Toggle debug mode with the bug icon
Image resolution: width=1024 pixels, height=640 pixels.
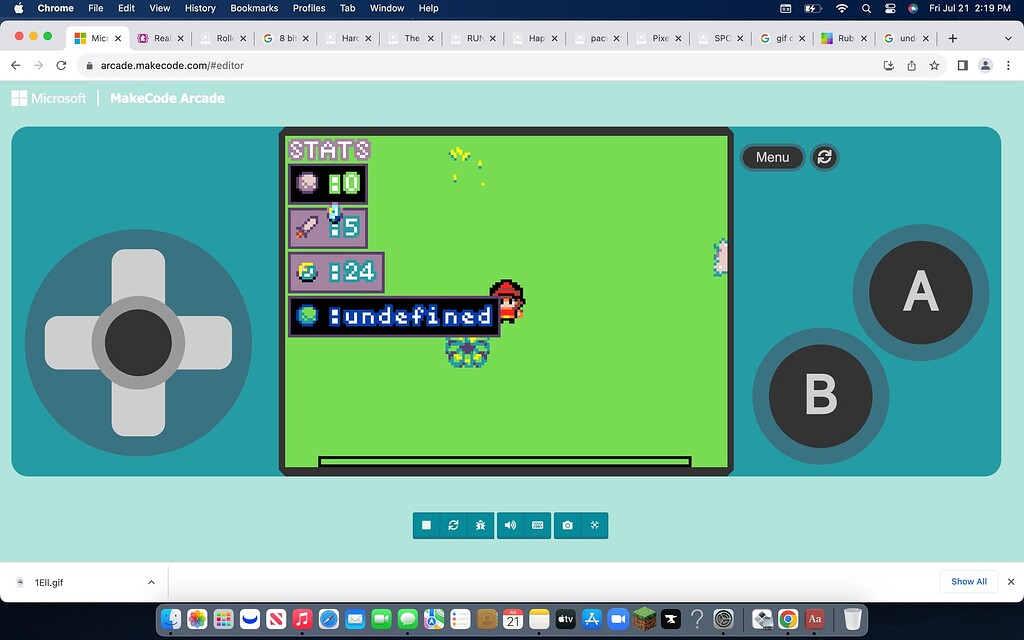point(481,525)
